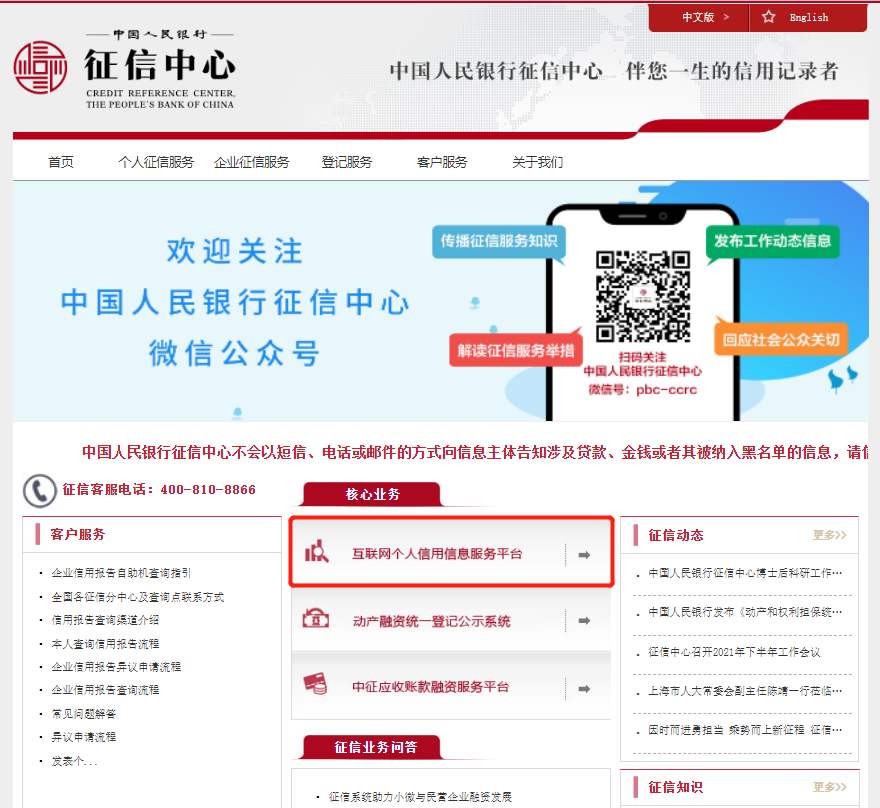Click the 伴您一生的信用记录者 header slogan

coord(732,71)
